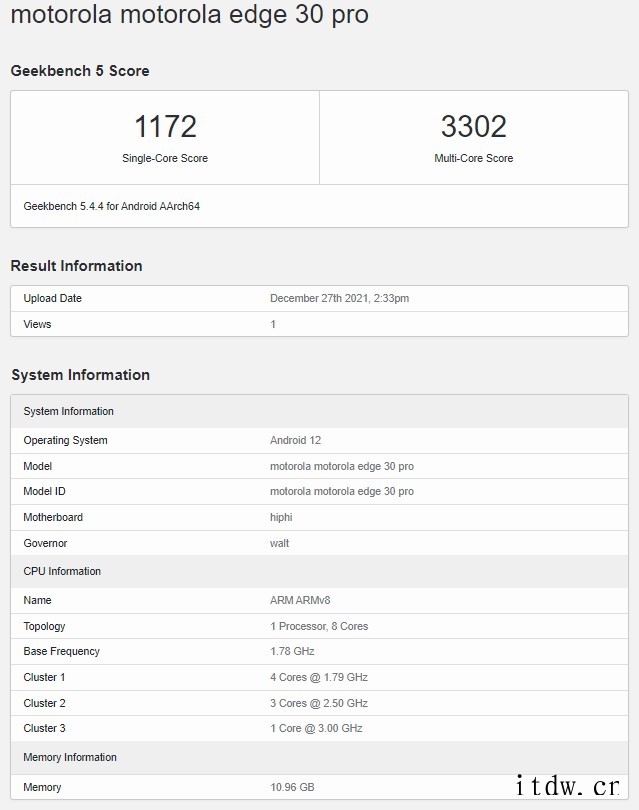Click the CPU Name label
639x810 pixels.
point(37,600)
